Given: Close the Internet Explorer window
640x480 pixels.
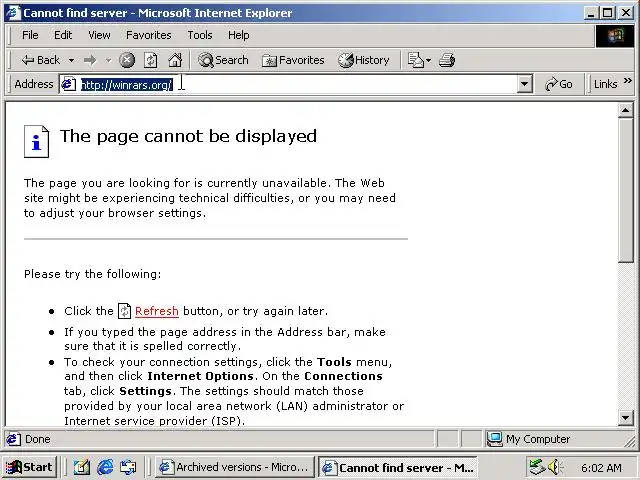Looking at the screenshot, I should (626, 13).
